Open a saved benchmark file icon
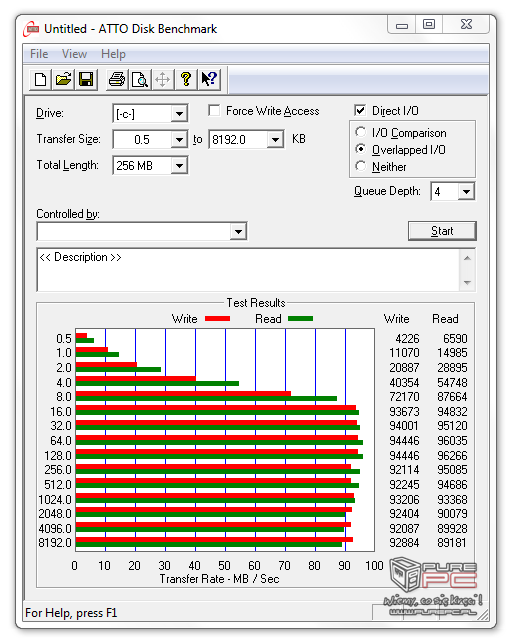 pos(63,79)
